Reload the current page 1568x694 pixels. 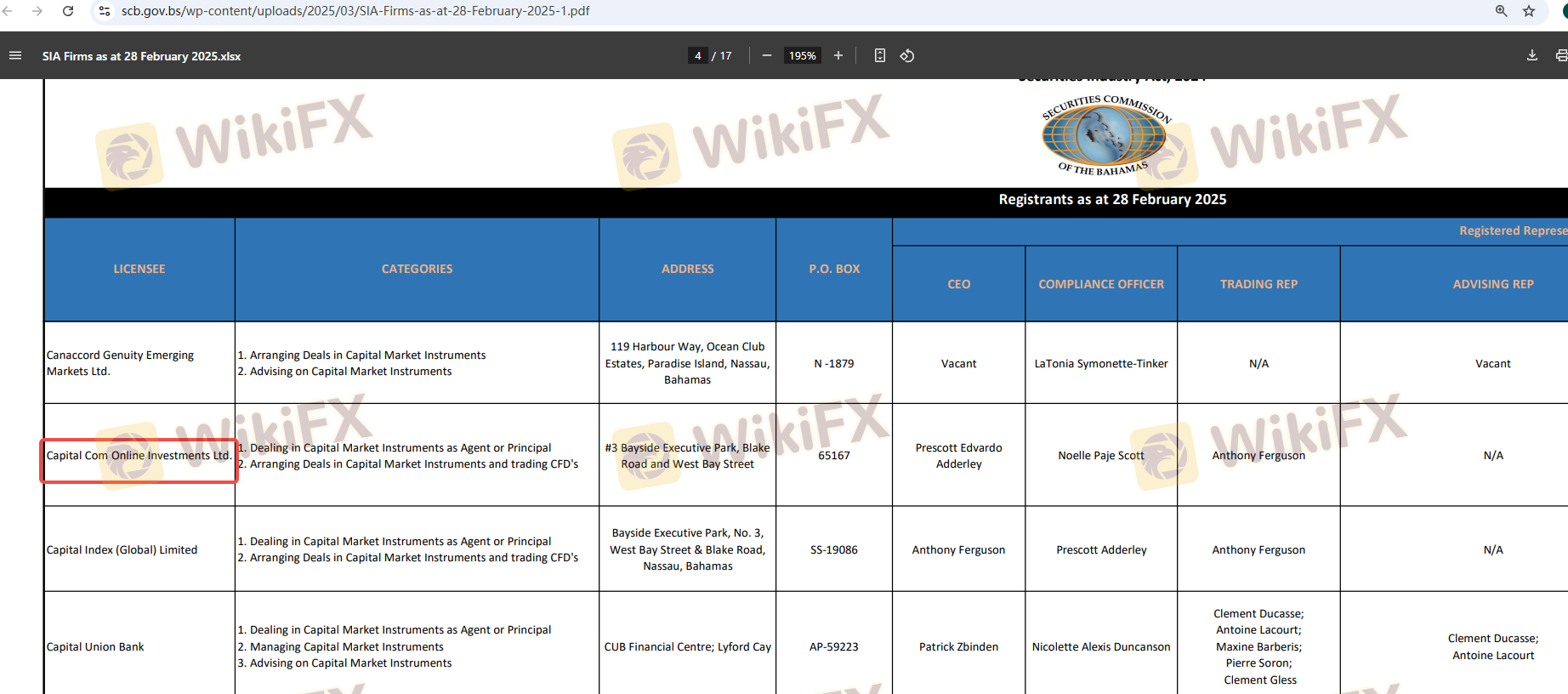tap(68, 11)
